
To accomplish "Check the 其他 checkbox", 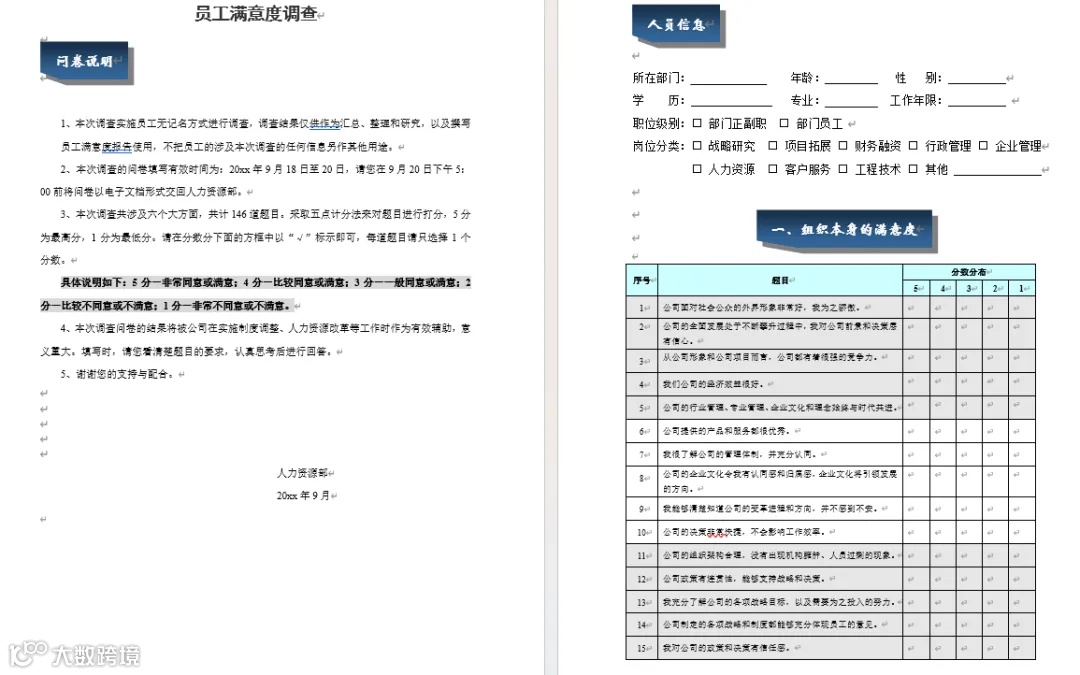I will pyautogui.click(x=913, y=169).
